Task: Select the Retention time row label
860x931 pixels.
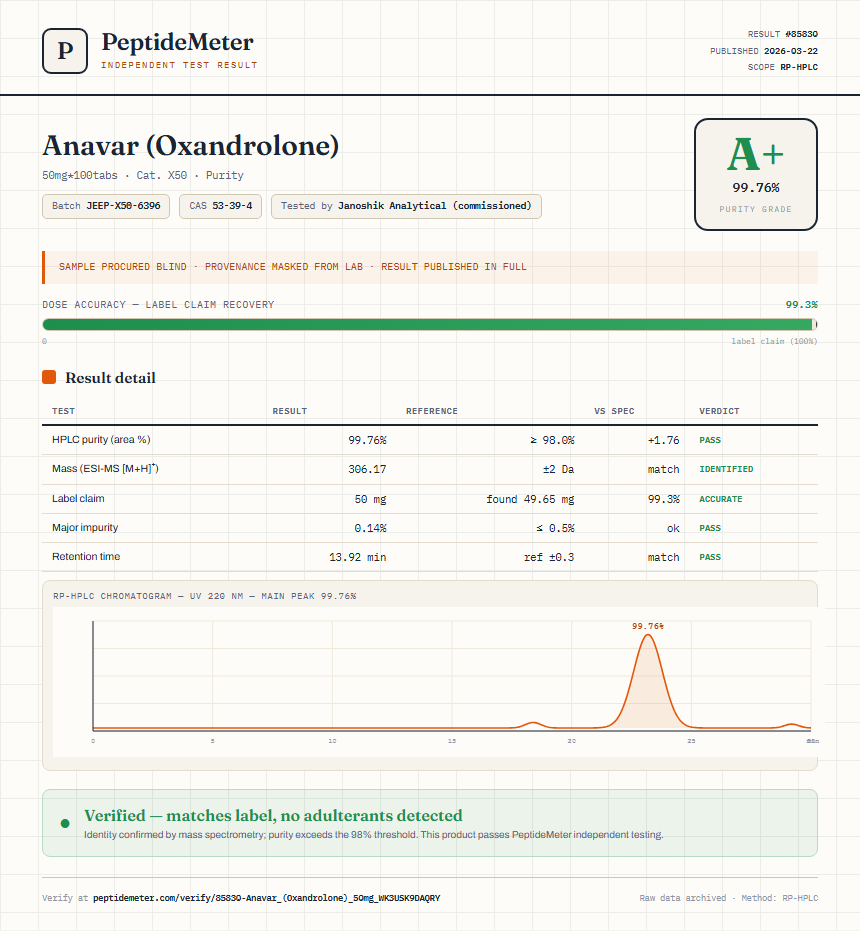Action: (x=86, y=556)
